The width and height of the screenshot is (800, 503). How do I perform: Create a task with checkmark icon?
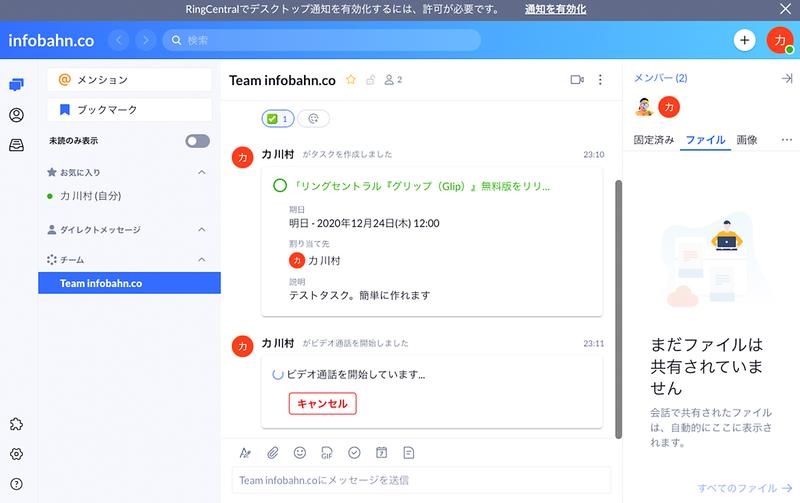click(354, 453)
